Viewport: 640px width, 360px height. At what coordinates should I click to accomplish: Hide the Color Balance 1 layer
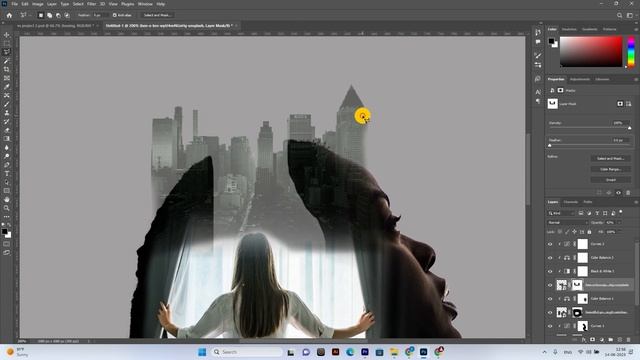pos(550,299)
